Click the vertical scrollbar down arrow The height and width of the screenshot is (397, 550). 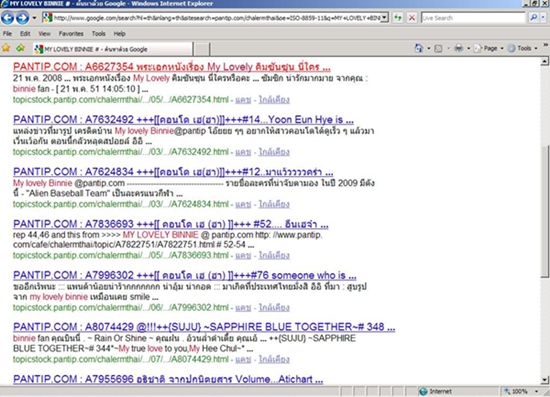[x=544, y=379]
